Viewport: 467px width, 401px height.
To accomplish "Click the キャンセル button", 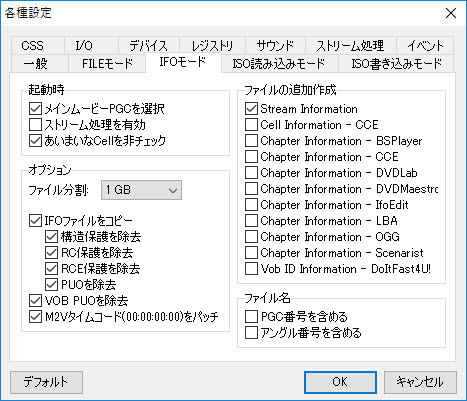I will coord(420,382).
